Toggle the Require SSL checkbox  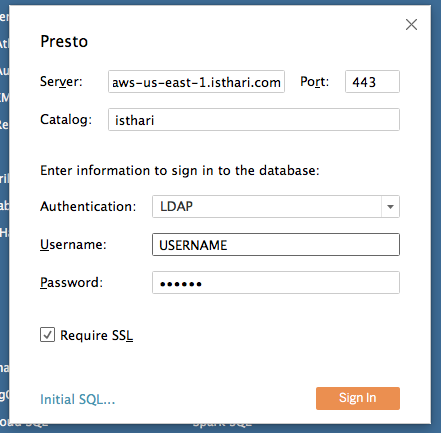click(x=47, y=335)
